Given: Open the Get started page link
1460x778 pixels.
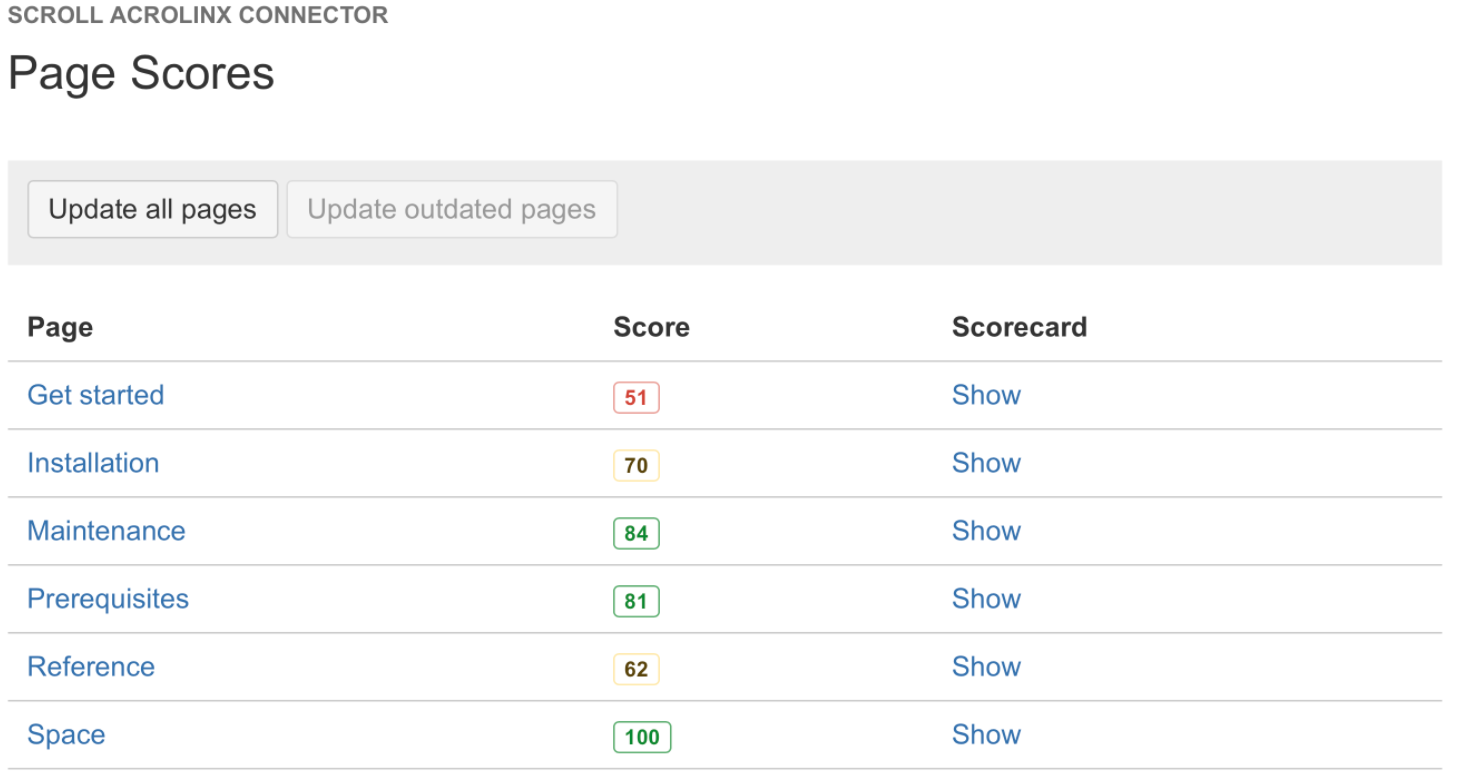Looking at the screenshot, I should click(96, 395).
